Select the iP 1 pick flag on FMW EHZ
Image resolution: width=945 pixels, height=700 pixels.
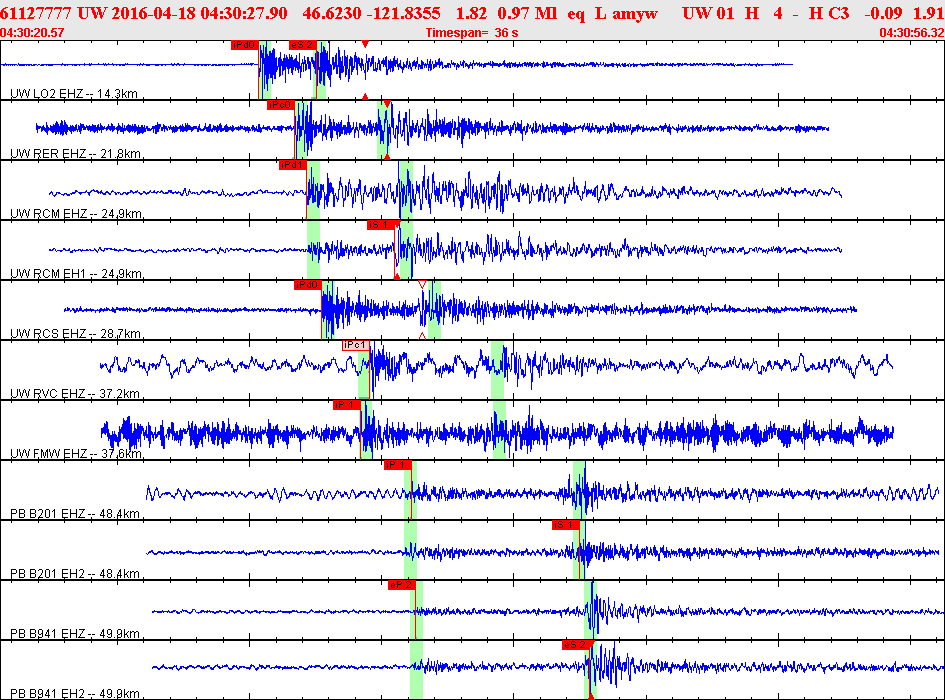[347, 405]
